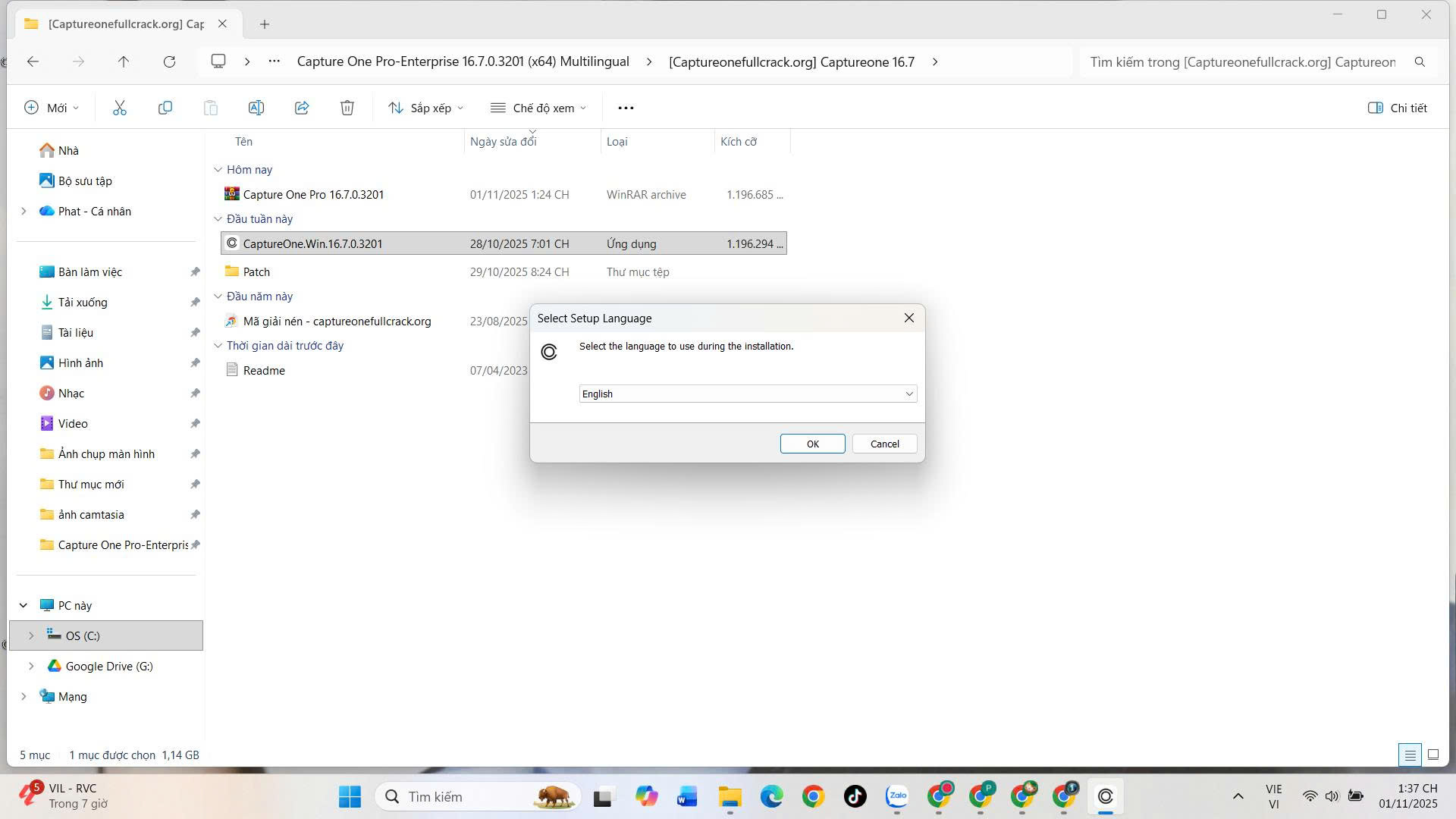Click the Rename icon in toolbar
This screenshot has width=1456, height=819.
click(x=256, y=108)
